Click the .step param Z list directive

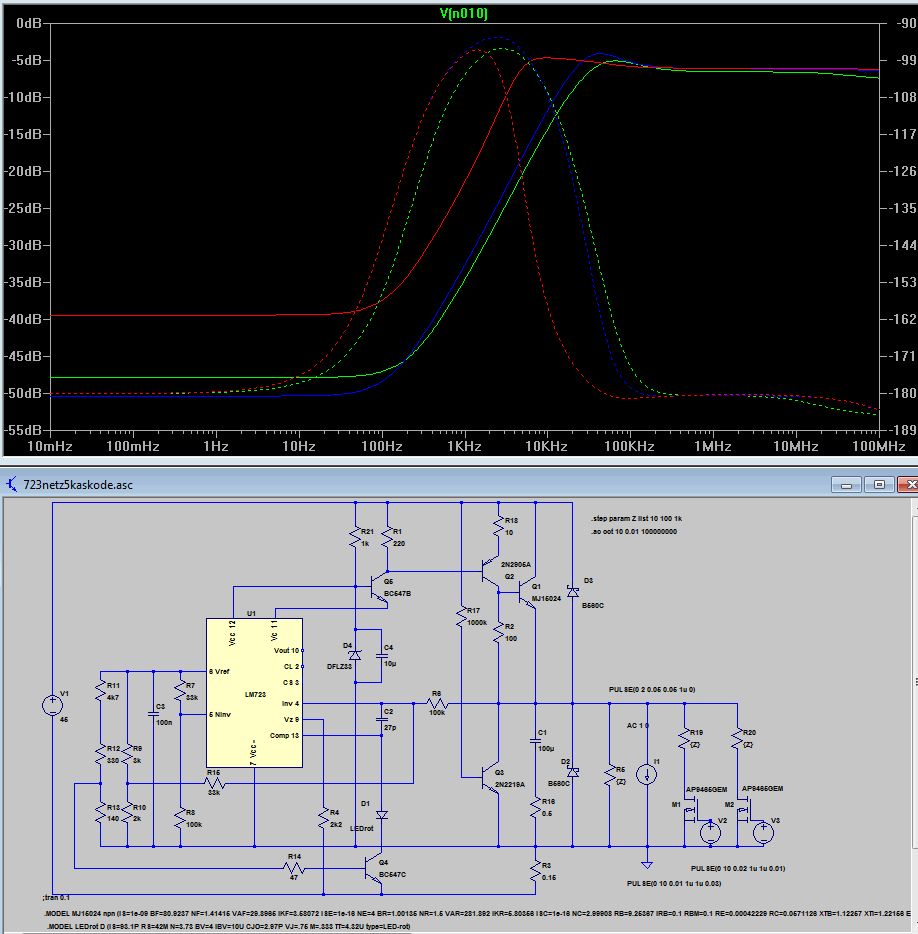pos(636,519)
